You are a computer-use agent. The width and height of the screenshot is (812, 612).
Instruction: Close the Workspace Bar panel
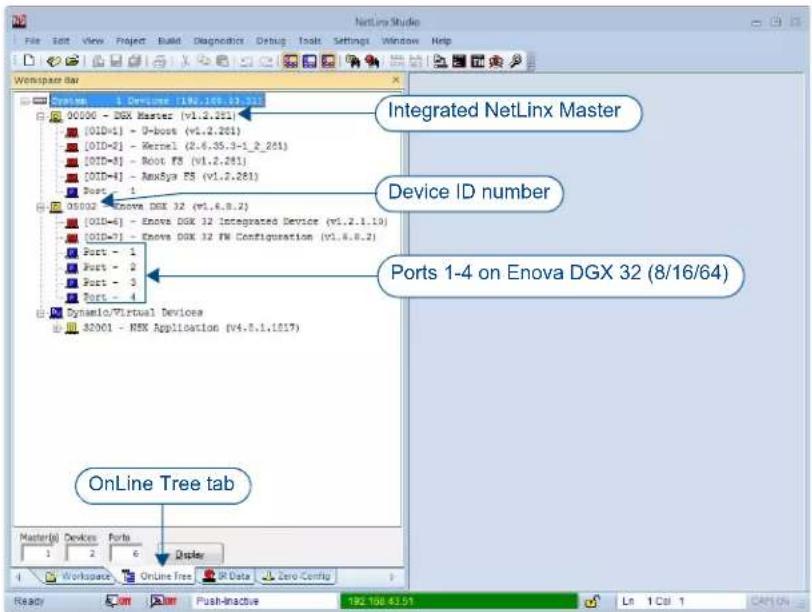pos(396,80)
